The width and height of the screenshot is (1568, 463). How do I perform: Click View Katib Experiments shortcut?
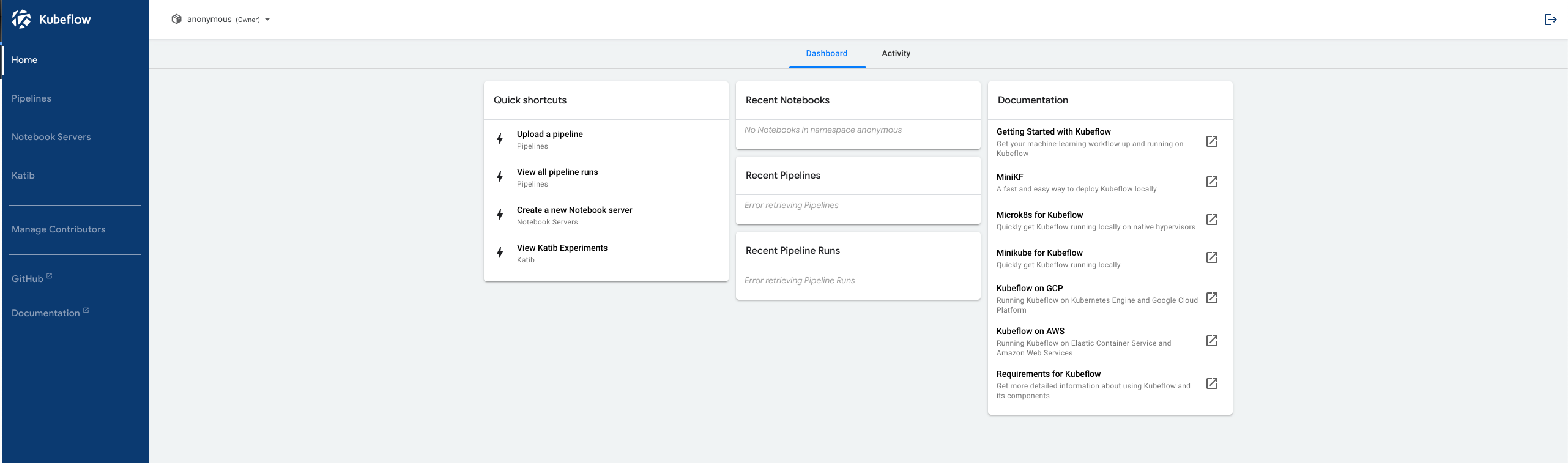click(562, 248)
